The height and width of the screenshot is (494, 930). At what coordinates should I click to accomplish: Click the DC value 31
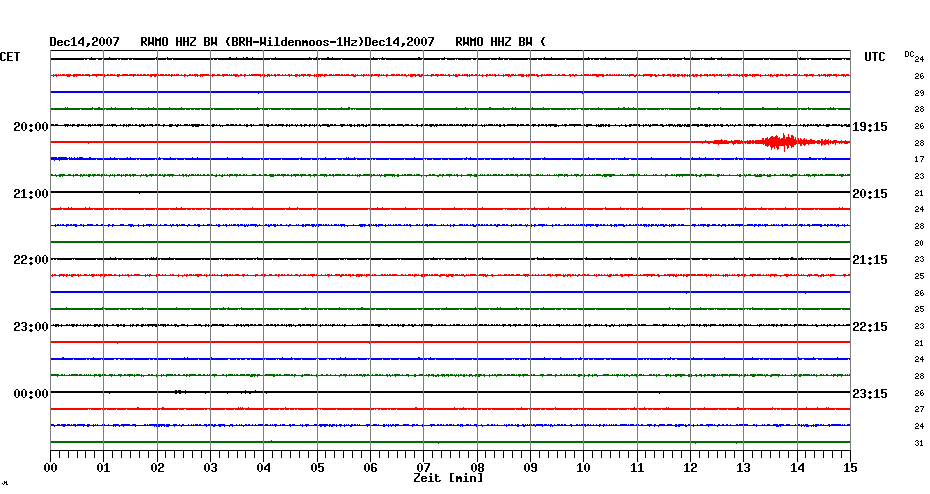click(919, 443)
